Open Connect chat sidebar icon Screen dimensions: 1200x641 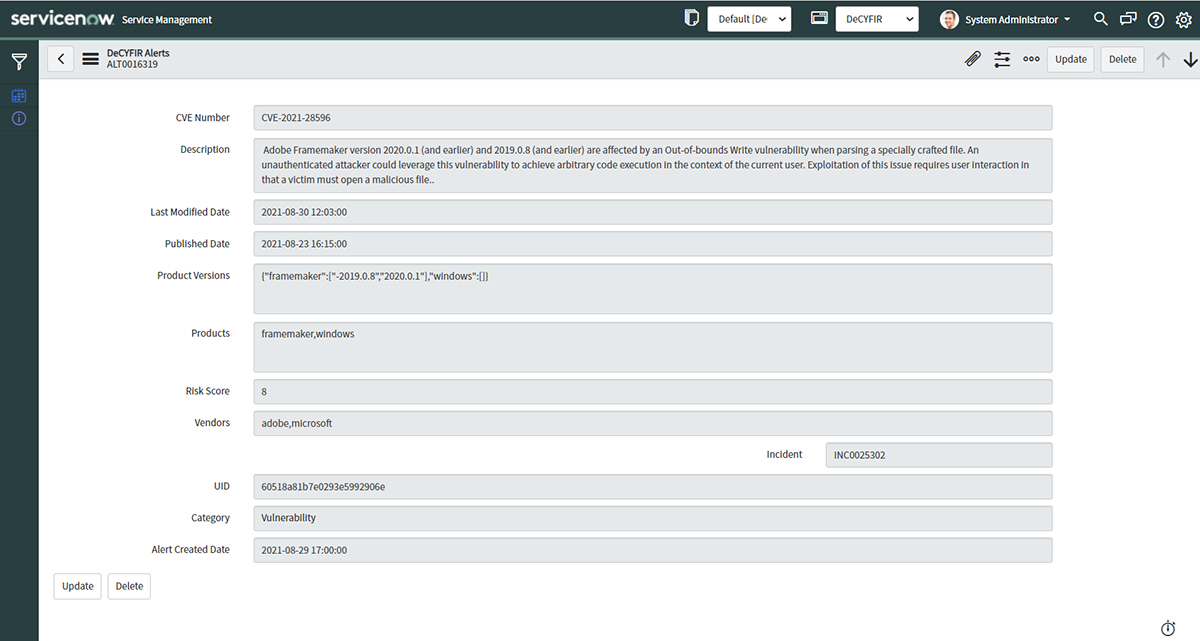click(x=1128, y=19)
